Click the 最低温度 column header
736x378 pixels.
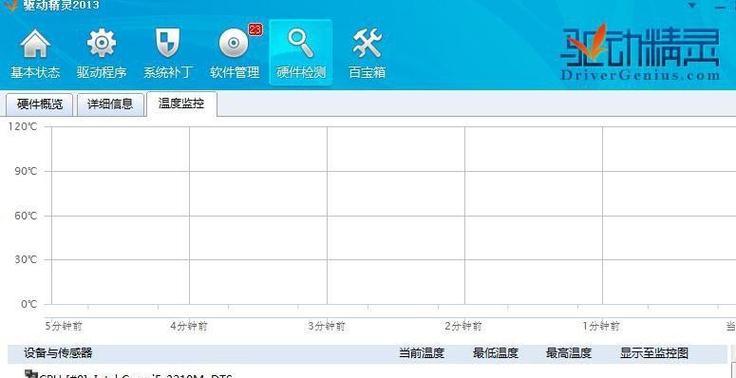[496, 353]
